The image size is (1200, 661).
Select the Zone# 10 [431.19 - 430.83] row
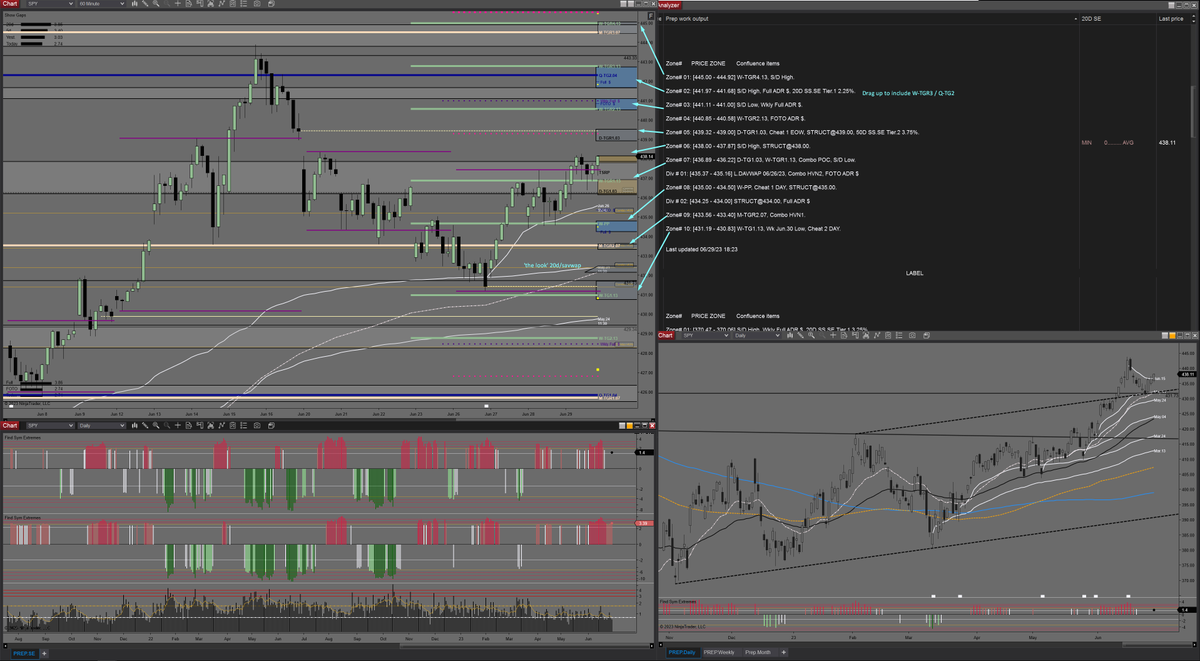(x=753, y=229)
